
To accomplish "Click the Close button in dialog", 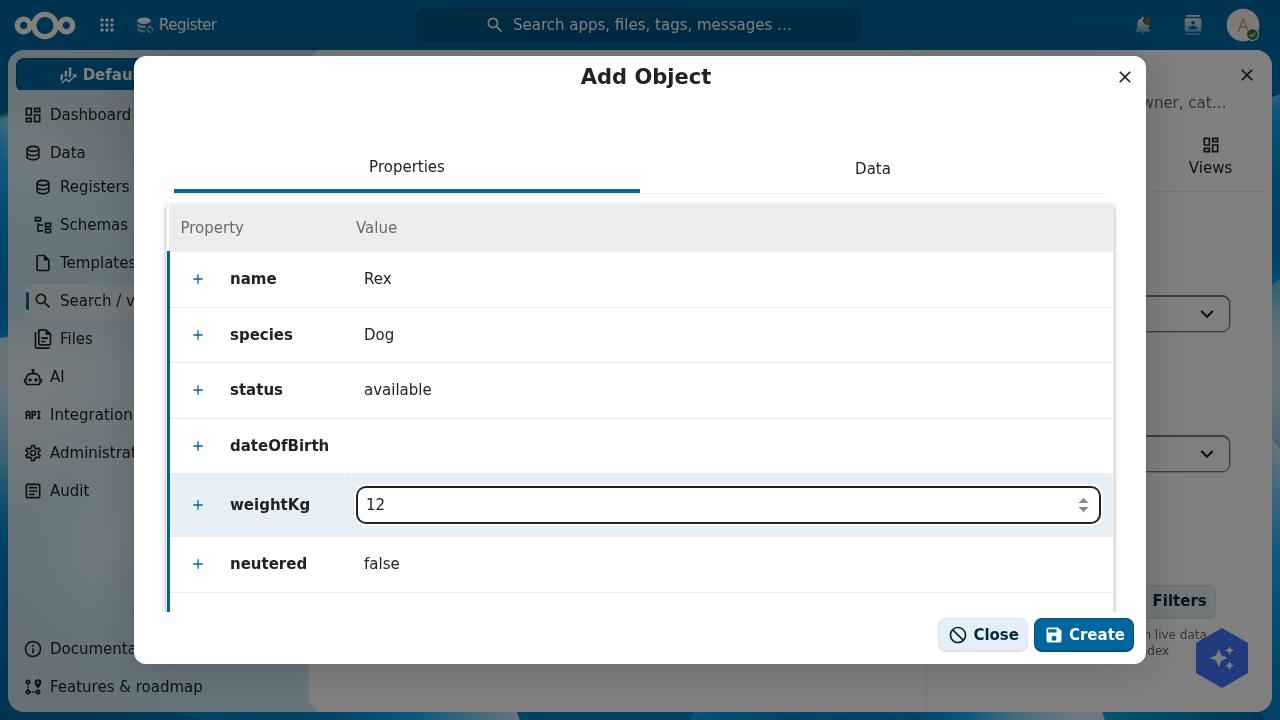I will (983, 635).
